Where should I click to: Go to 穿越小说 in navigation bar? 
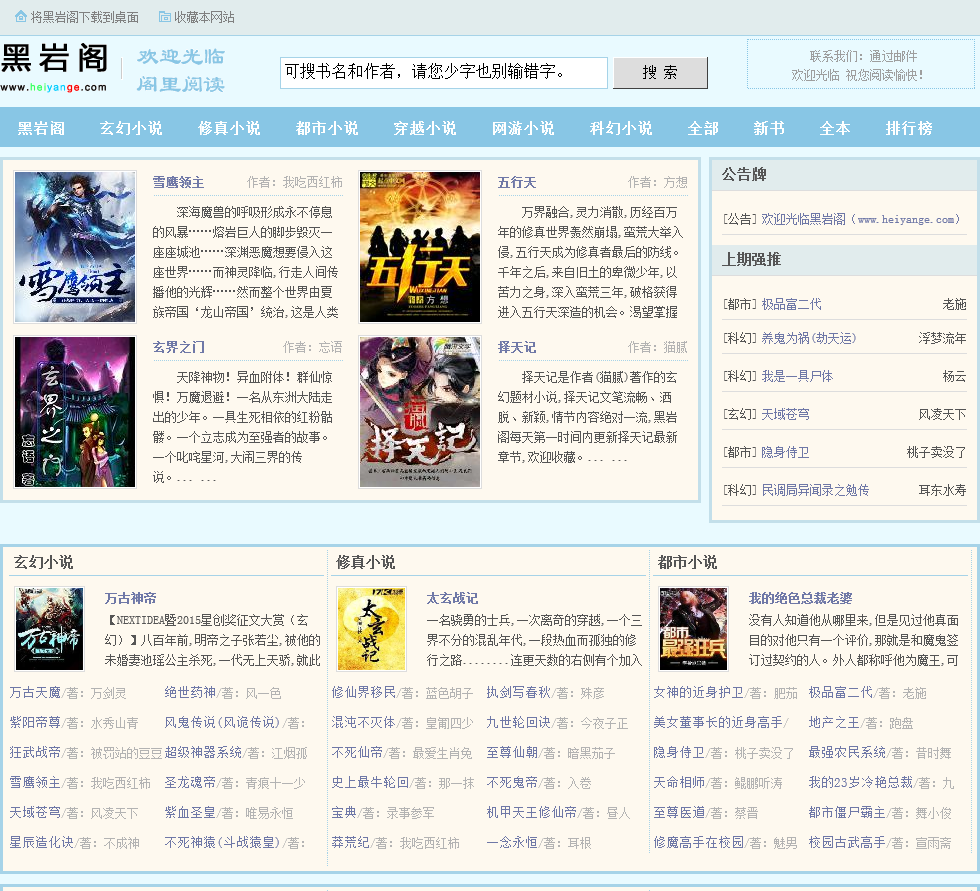[425, 128]
